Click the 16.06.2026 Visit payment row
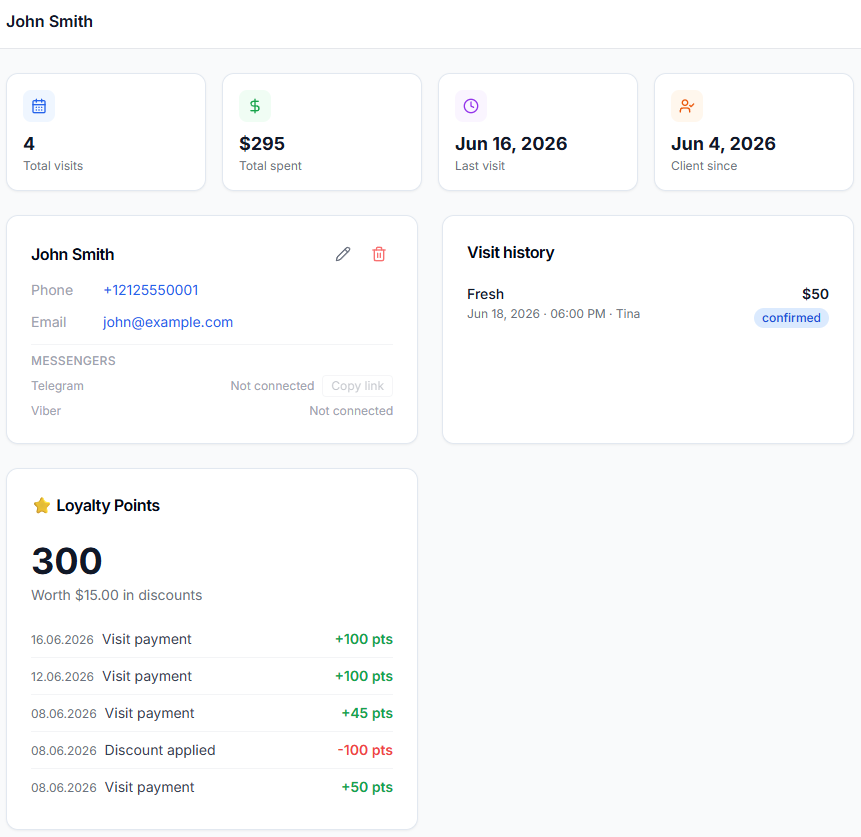The height and width of the screenshot is (837, 861). coord(212,639)
